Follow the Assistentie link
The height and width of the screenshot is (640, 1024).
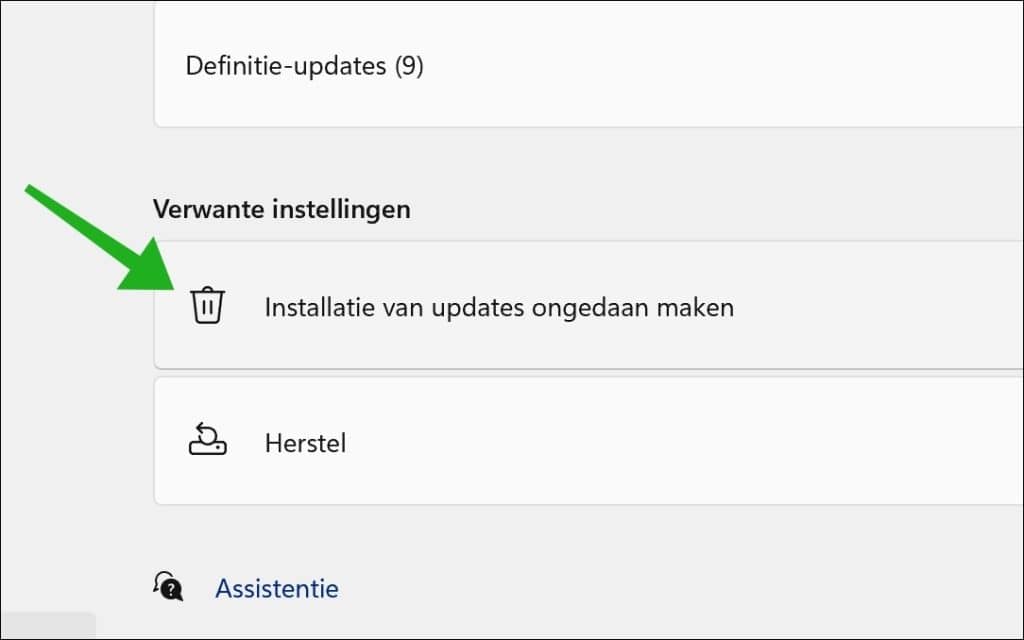pyautogui.click(x=276, y=588)
